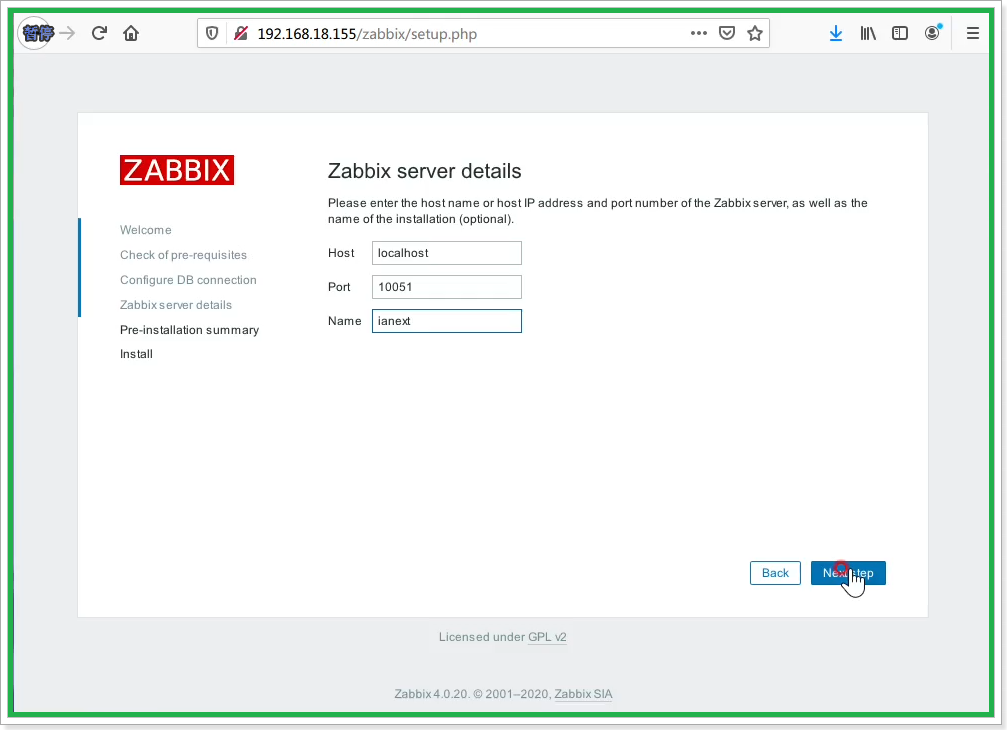1007x730 pixels.
Task: Open page actions three-dot menu
Action: [x=699, y=33]
